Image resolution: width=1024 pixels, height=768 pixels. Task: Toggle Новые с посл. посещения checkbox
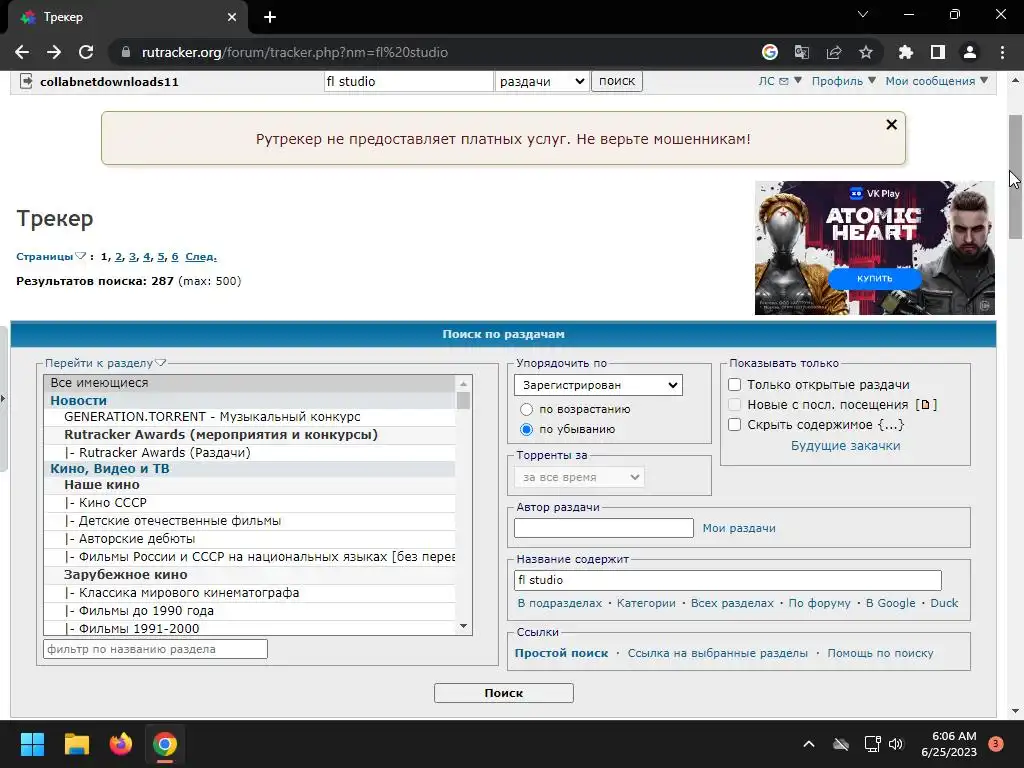click(x=735, y=405)
